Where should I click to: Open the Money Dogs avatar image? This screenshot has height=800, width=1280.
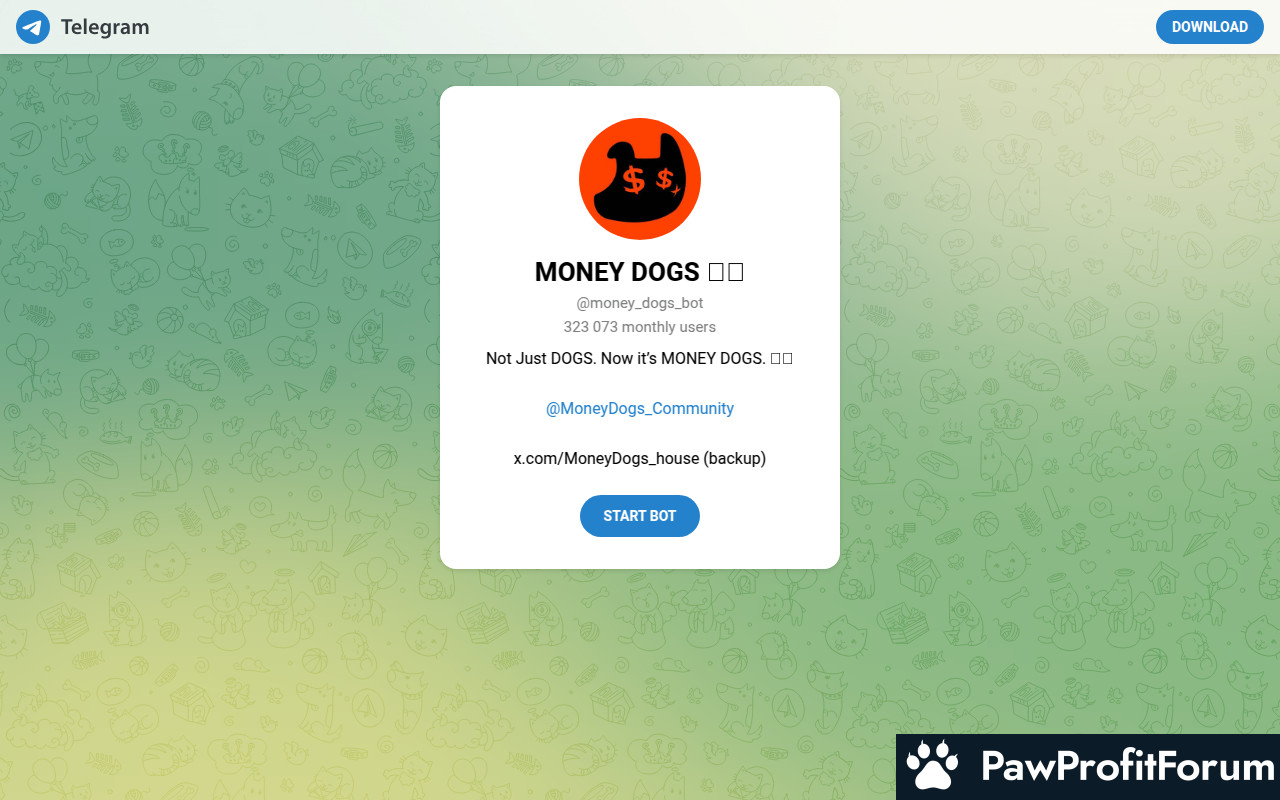(640, 179)
